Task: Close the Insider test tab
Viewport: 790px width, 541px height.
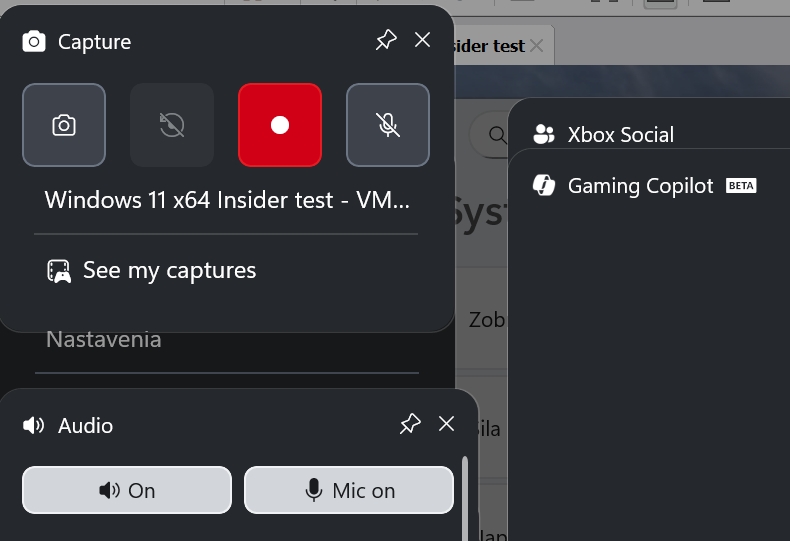Action: (537, 45)
